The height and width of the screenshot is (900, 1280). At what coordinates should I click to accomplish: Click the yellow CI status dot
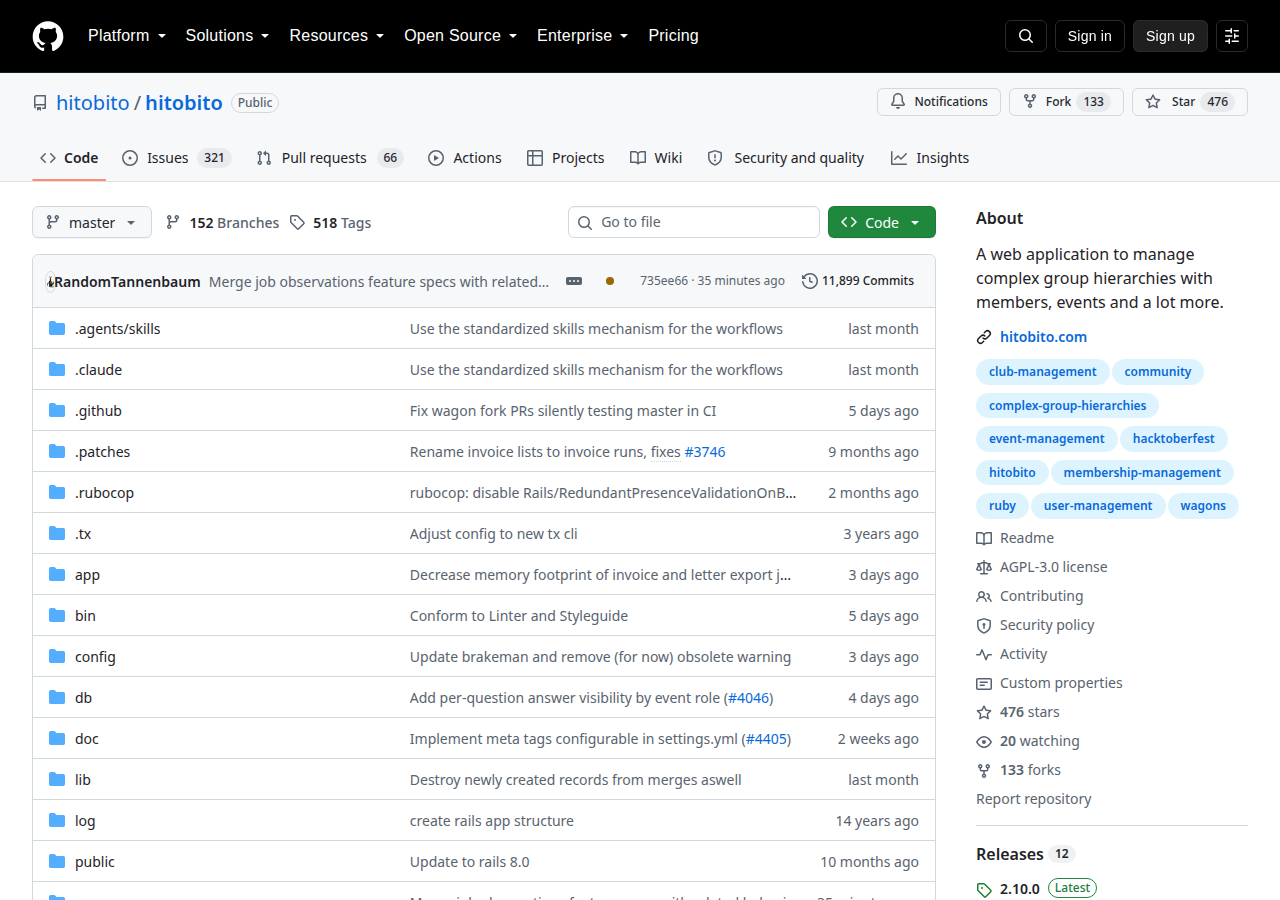coord(610,281)
